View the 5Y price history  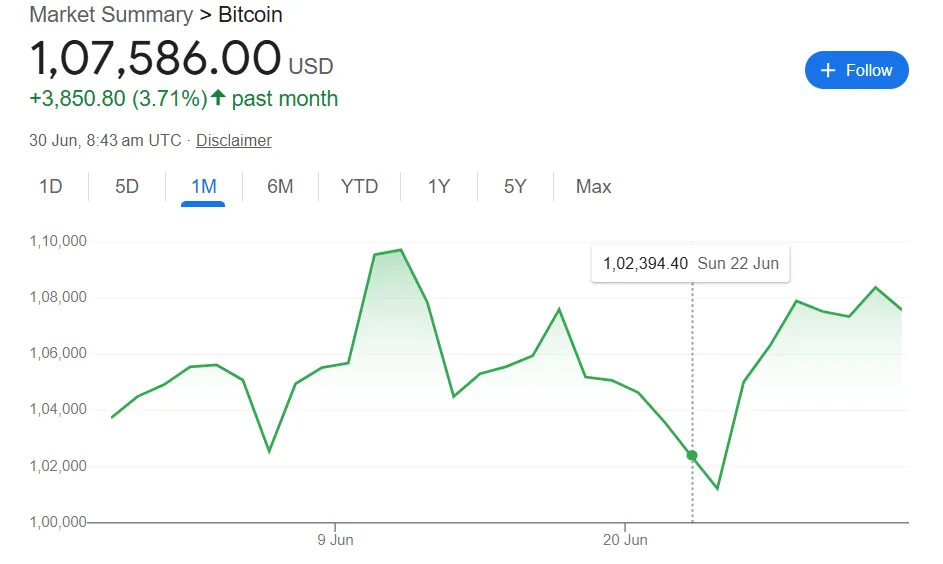point(514,187)
